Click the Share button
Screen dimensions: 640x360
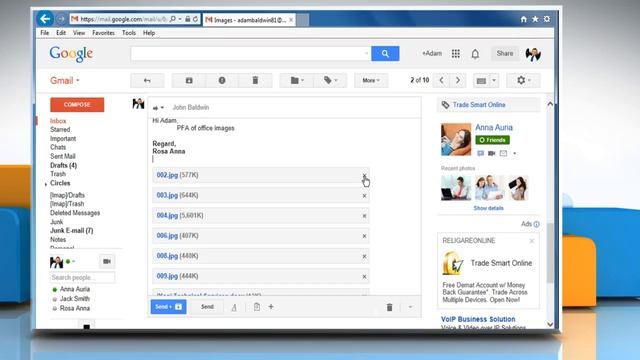[505, 53]
